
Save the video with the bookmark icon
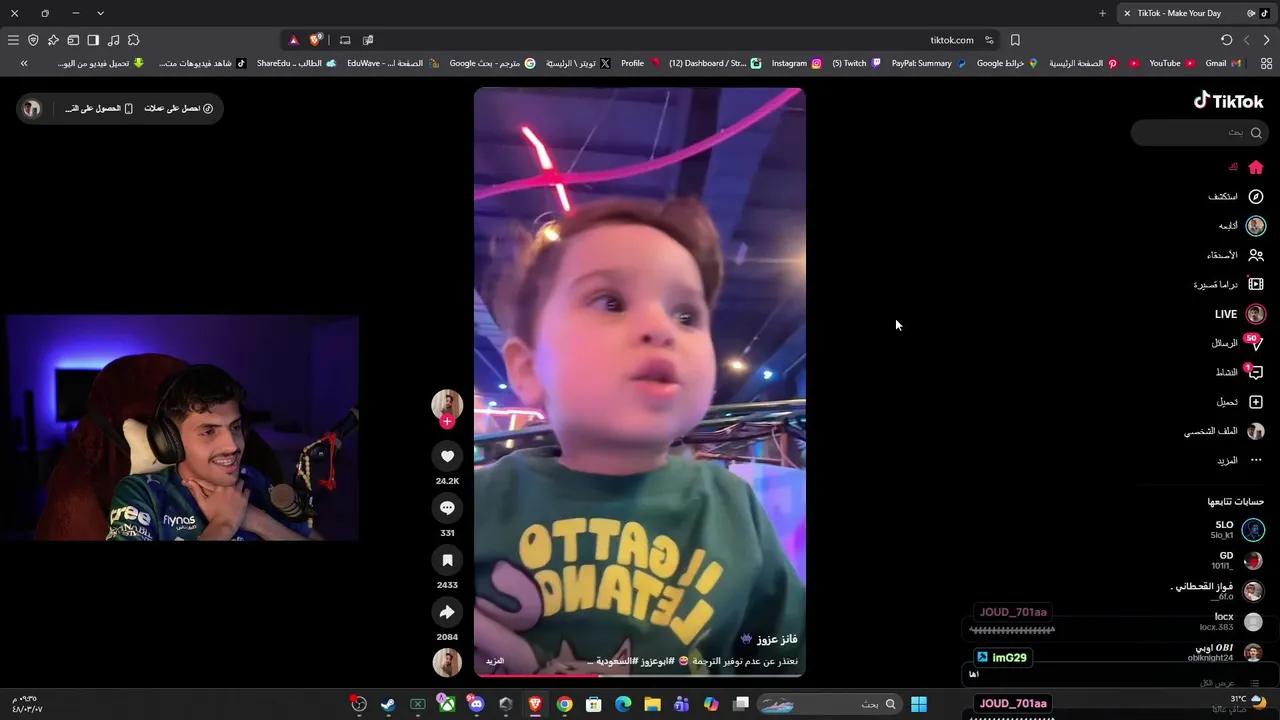(x=447, y=560)
